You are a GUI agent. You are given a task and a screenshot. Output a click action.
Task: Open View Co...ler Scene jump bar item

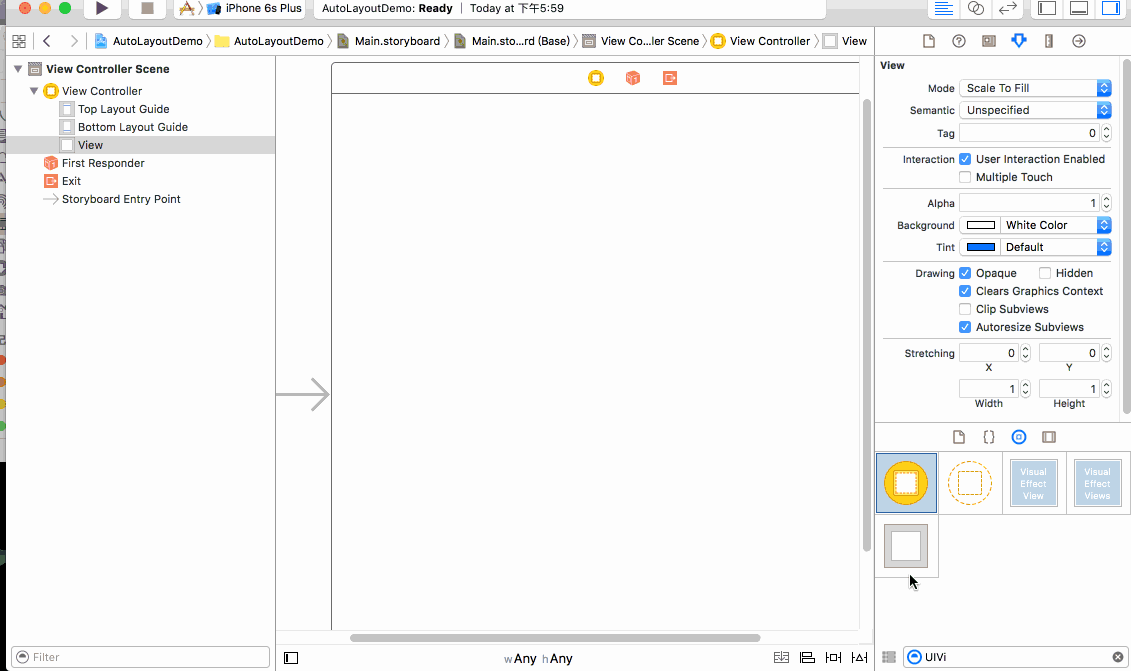pyautogui.click(x=641, y=41)
